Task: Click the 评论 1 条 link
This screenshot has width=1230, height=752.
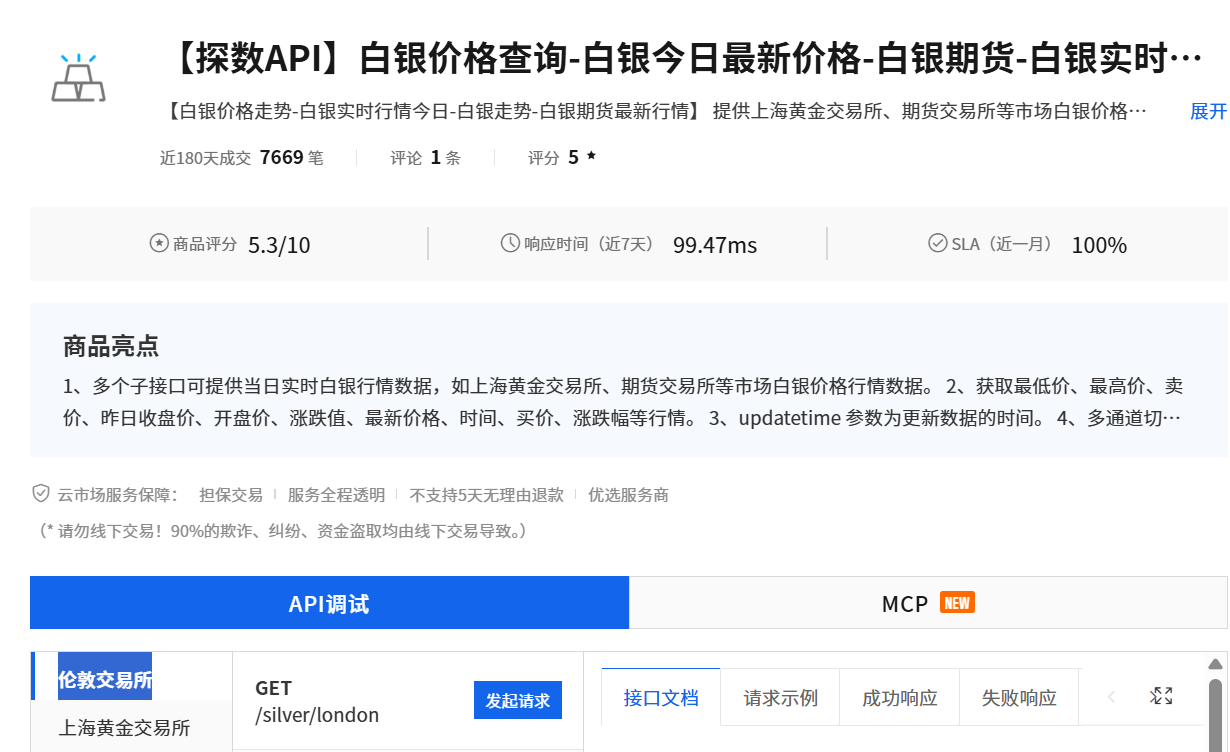Action: pyautogui.click(x=425, y=157)
